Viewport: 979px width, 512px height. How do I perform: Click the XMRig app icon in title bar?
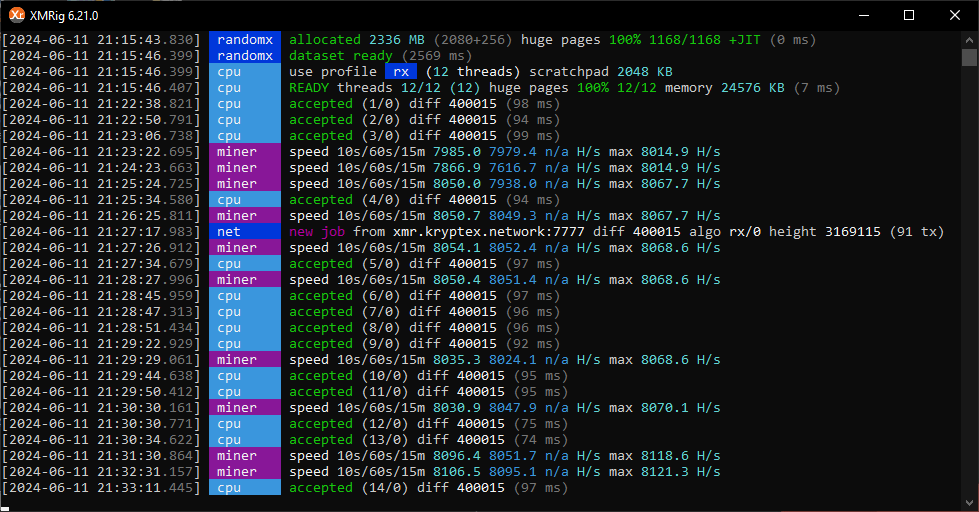click(x=16, y=14)
